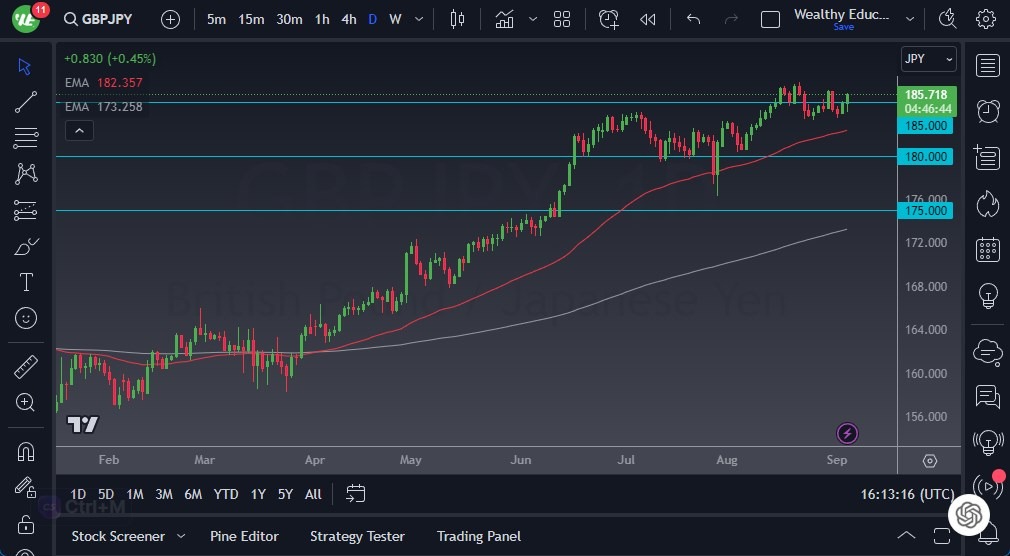1010x556 pixels.
Task: Toggle the magnet snap mode
Action: point(26,451)
